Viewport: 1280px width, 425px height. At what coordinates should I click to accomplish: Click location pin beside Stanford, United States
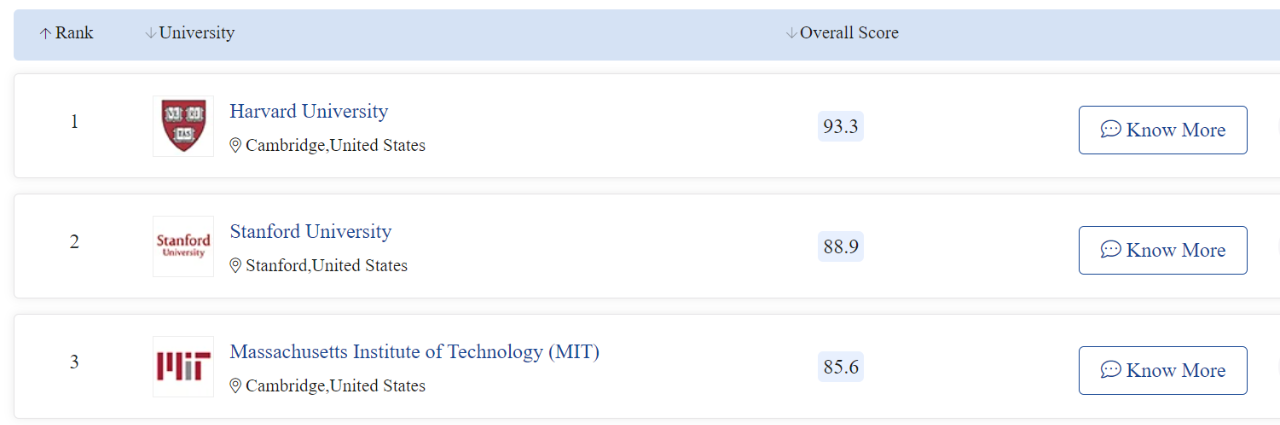[236, 266]
